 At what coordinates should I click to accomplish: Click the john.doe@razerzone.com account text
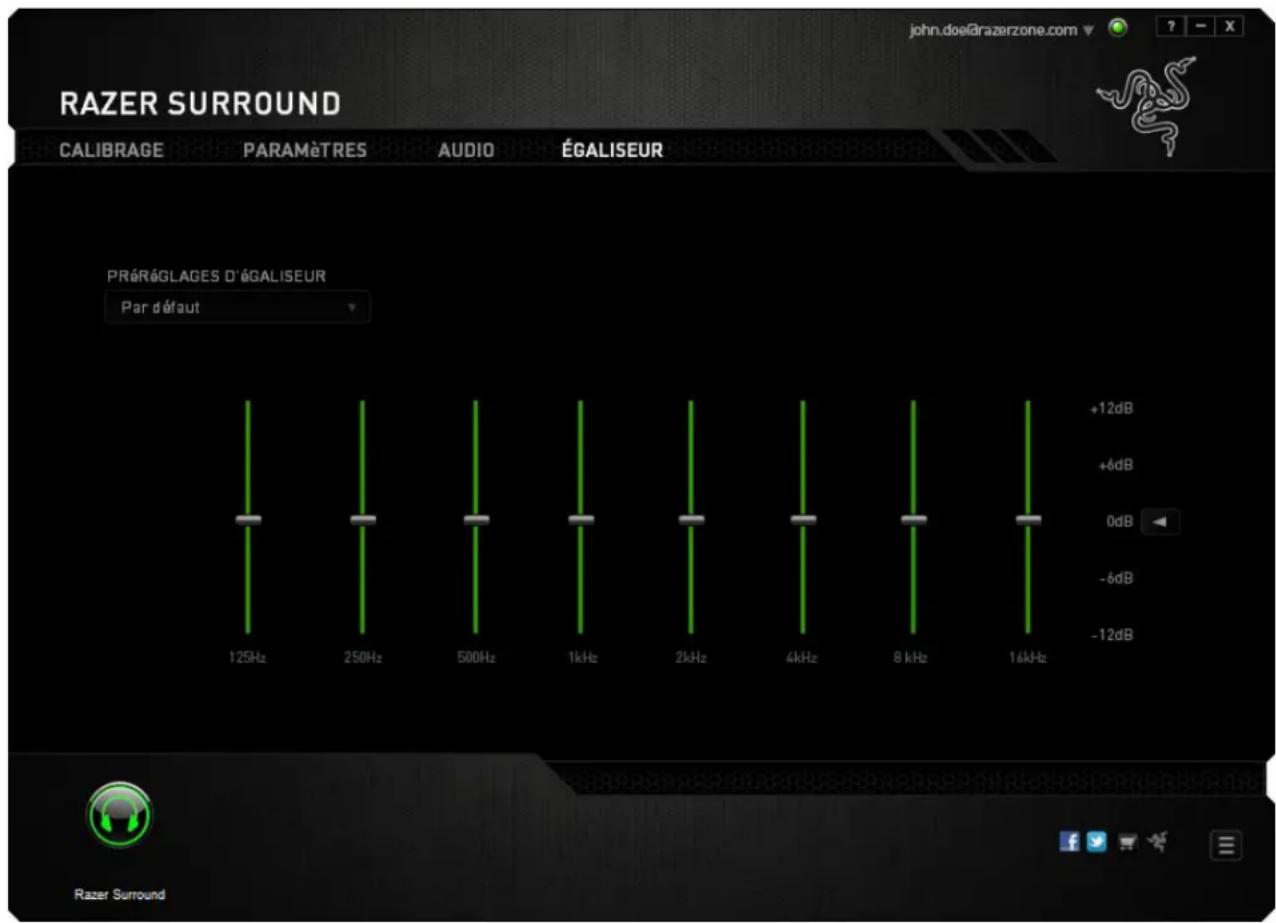pos(994,29)
